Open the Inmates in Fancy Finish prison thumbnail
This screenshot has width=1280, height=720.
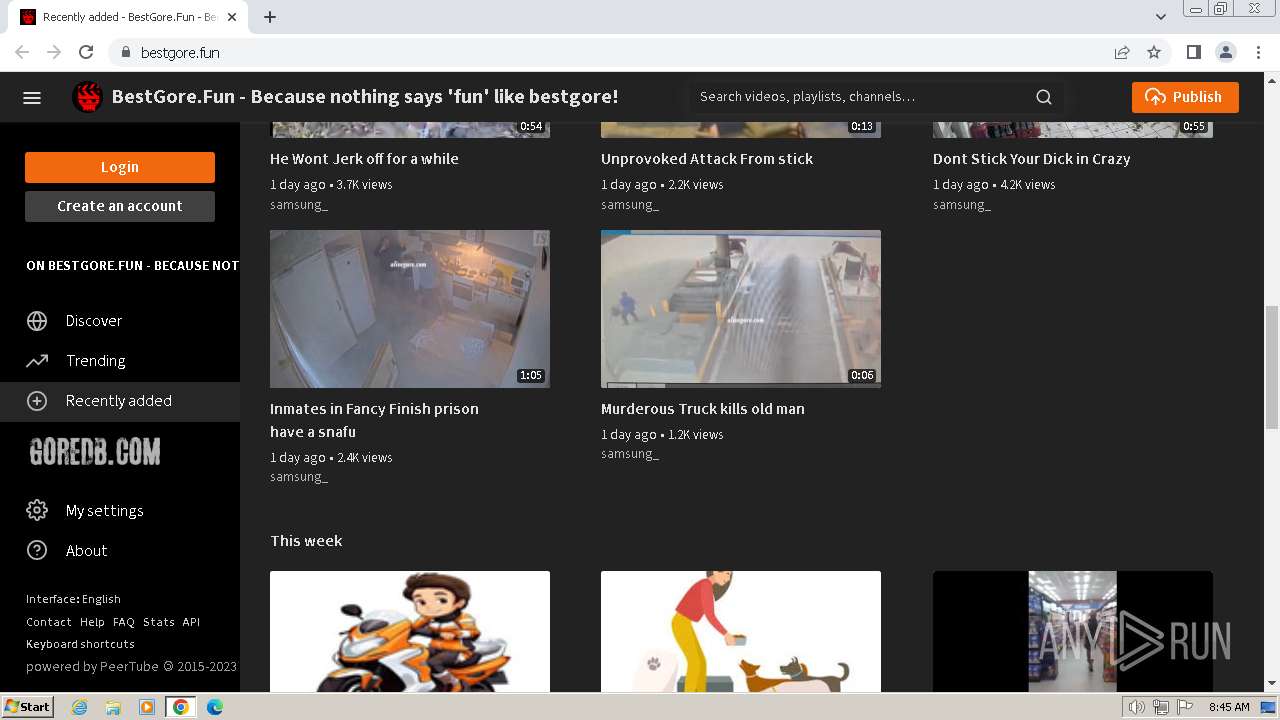(x=410, y=309)
